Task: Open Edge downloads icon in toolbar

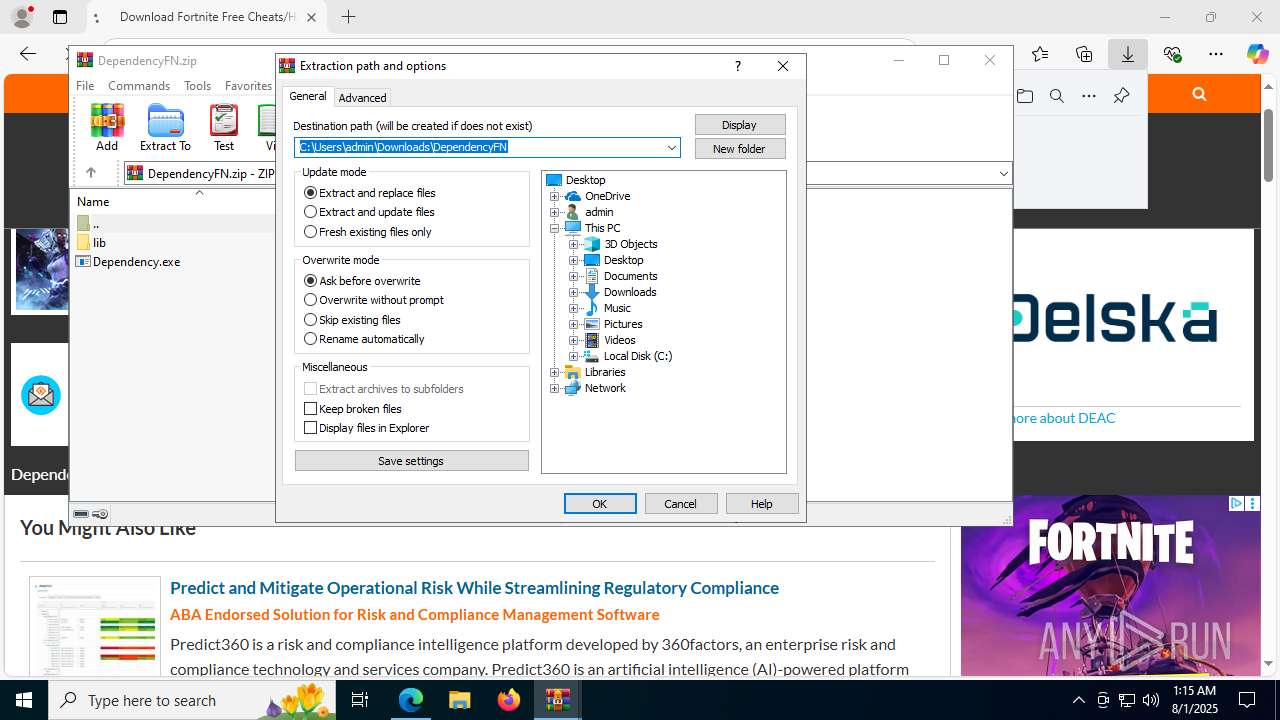Action: click(1128, 54)
